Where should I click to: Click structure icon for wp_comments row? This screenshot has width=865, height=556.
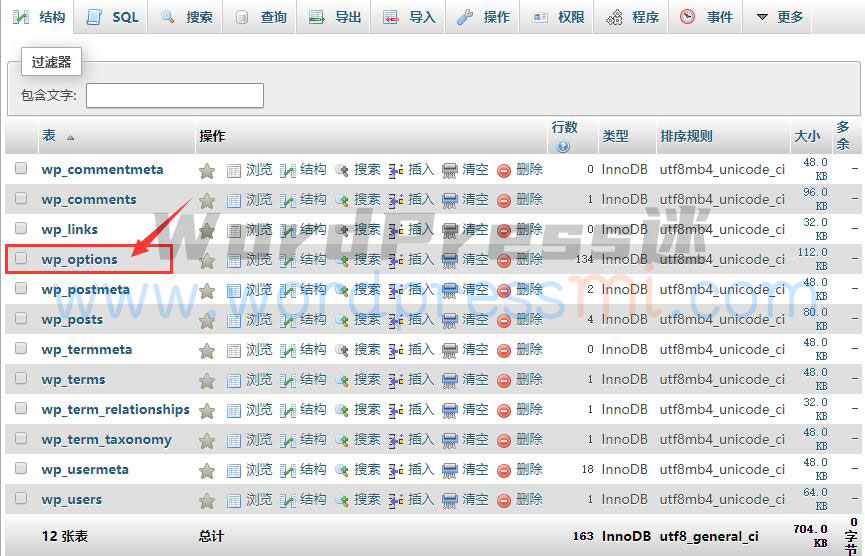tap(288, 201)
